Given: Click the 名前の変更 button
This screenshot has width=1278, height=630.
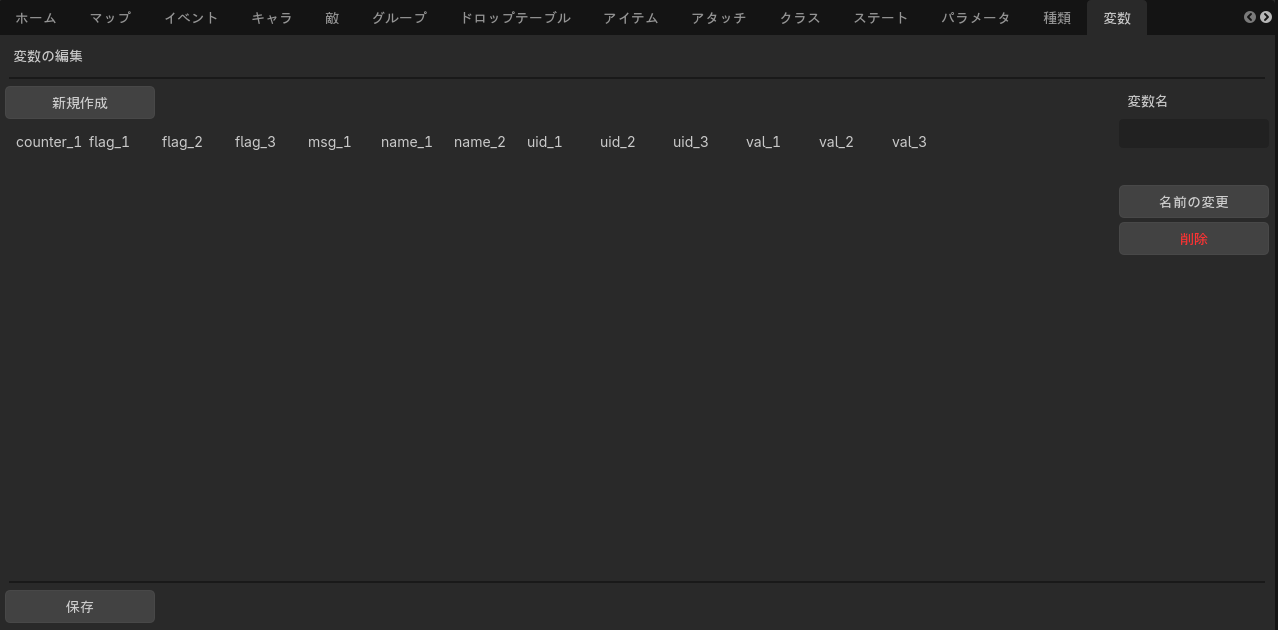Looking at the screenshot, I should 1194,202.
